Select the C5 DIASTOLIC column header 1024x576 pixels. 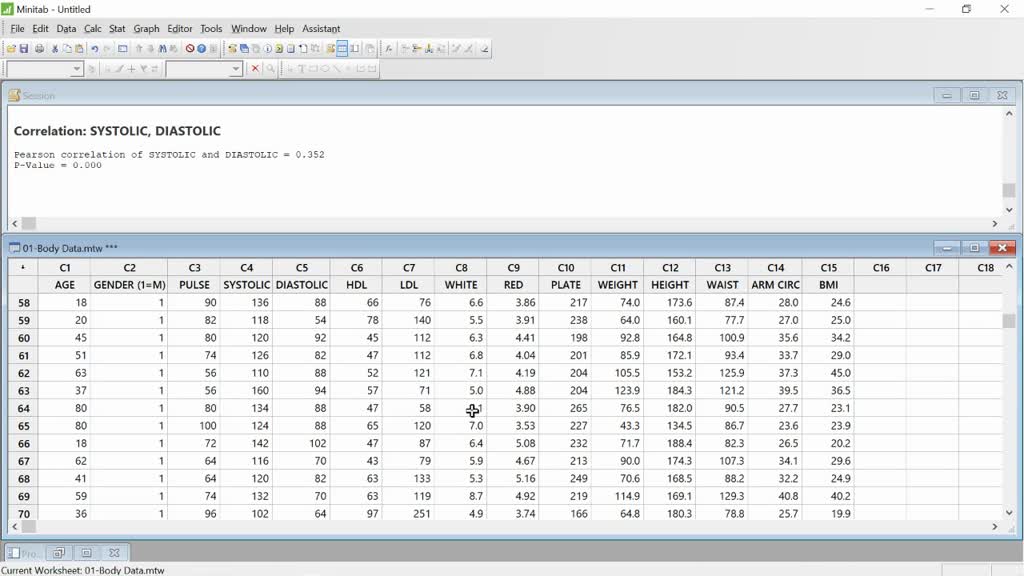coord(302,268)
